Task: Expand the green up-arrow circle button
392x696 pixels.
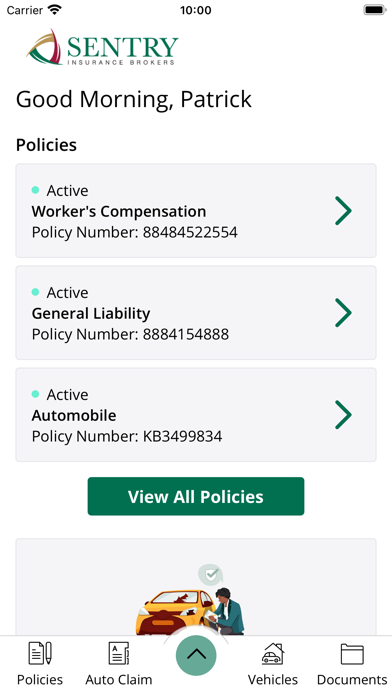Action: tap(196, 655)
